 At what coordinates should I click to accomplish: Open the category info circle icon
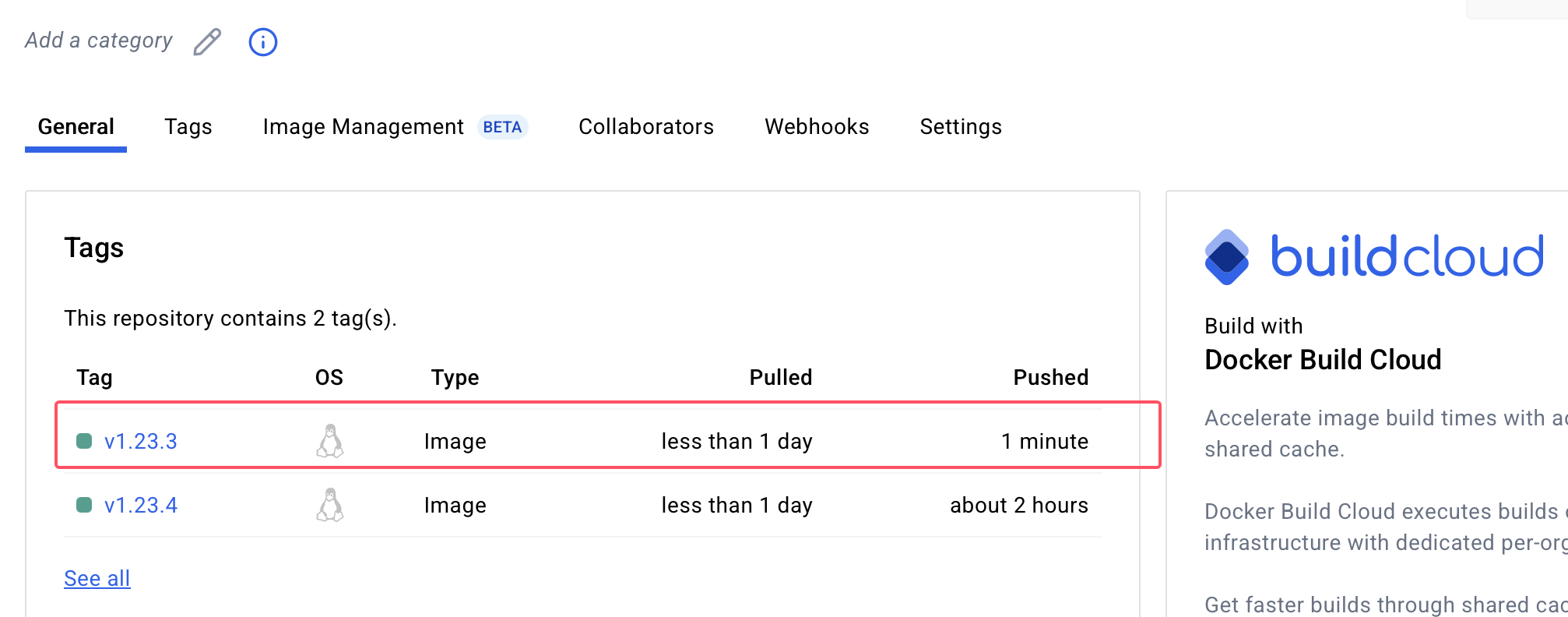click(263, 42)
